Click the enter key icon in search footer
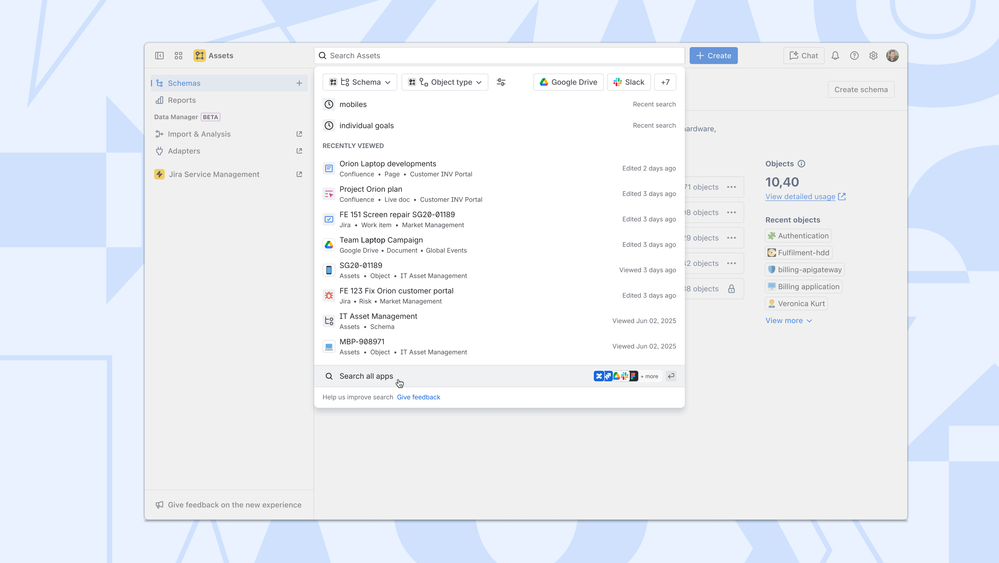This screenshot has height=563, width=999. (x=671, y=376)
